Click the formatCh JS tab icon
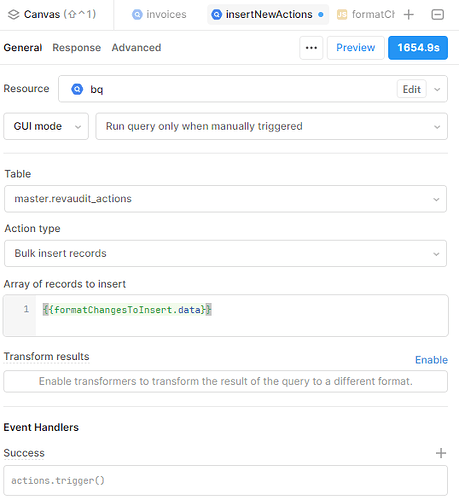The image size is (459, 500). pyautogui.click(x=342, y=15)
